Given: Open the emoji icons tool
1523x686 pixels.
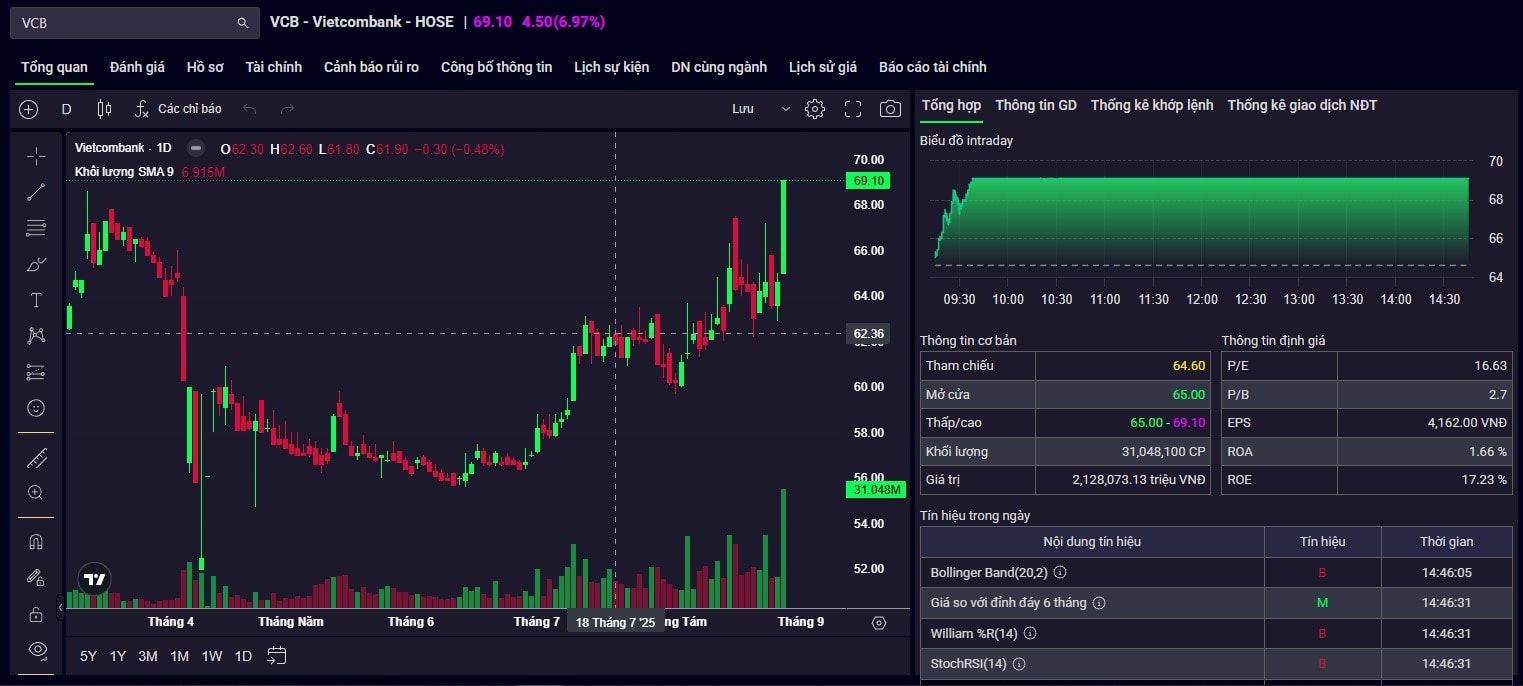Looking at the screenshot, I should pyautogui.click(x=36, y=408).
